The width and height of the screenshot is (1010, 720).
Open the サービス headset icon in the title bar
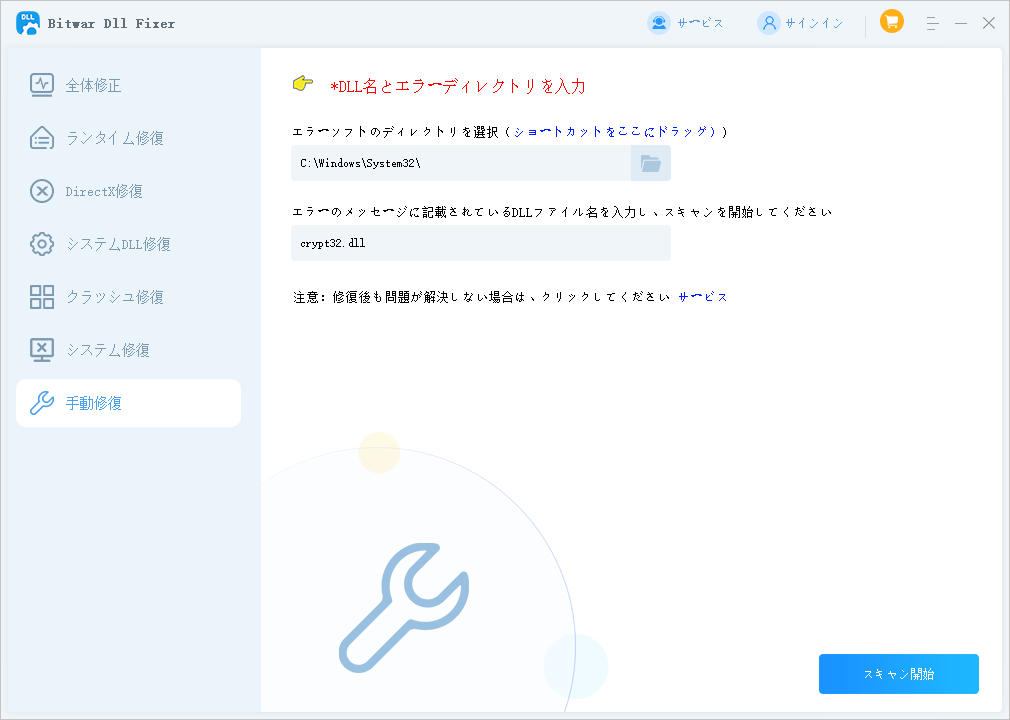[x=658, y=23]
